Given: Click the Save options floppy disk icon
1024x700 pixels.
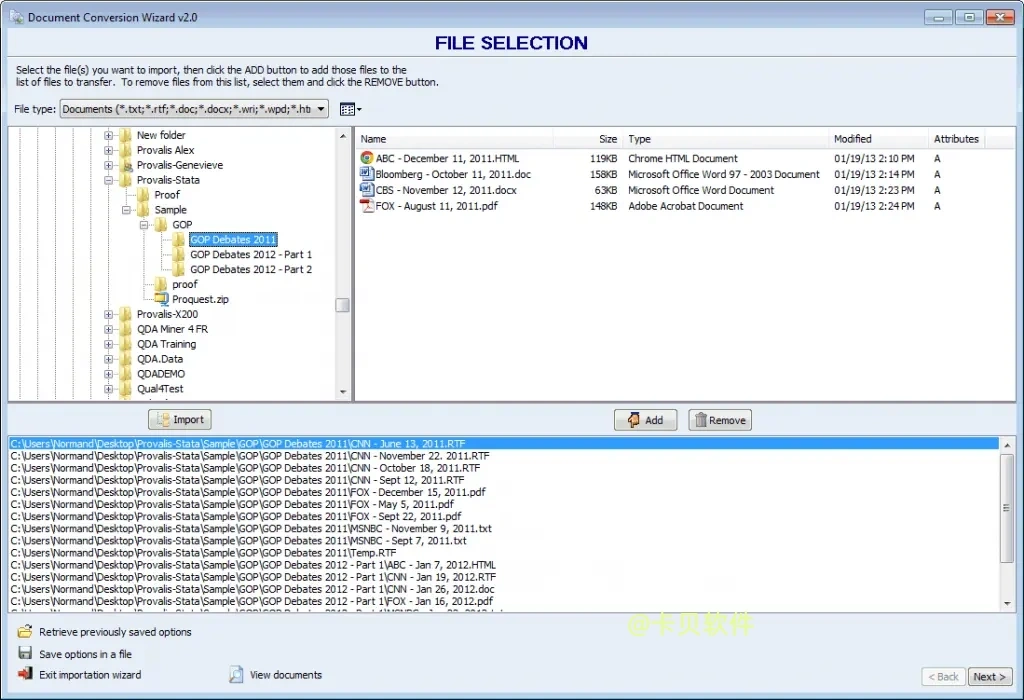Looking at the screenshot, I should click(x=25, y=653).
